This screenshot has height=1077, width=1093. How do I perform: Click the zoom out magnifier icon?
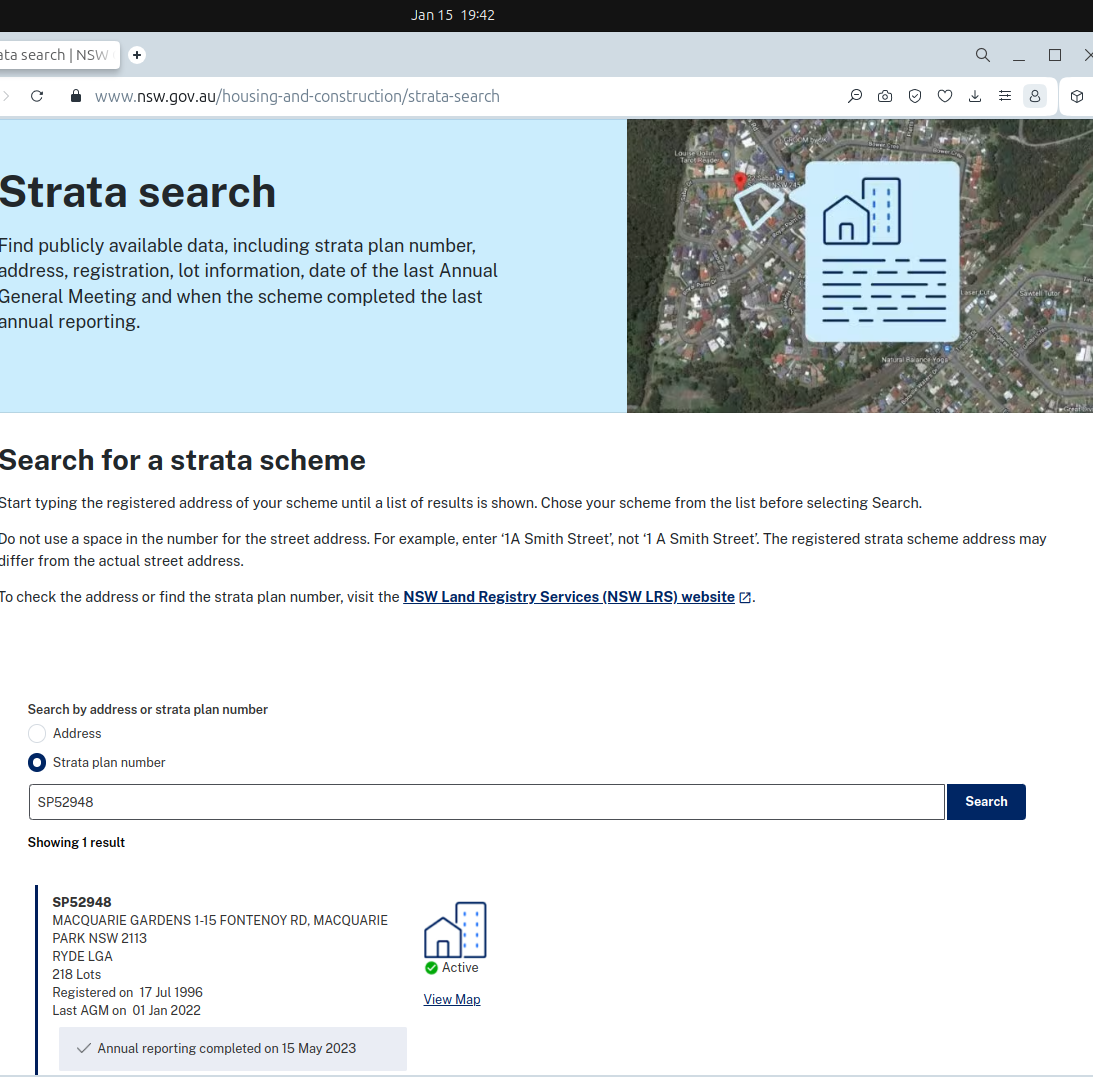click(855, 96)
